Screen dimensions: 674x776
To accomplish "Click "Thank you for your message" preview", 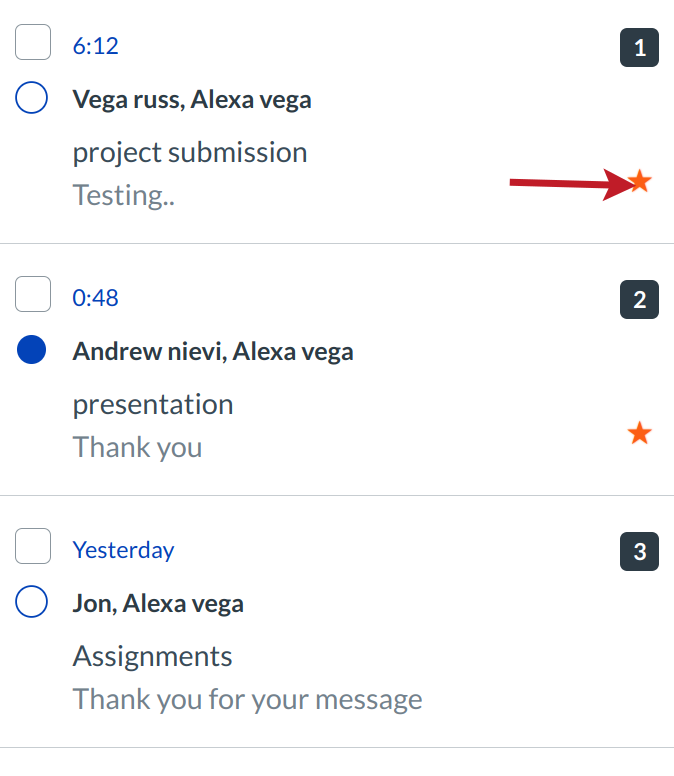I will pyautogui.click(x=247, y=699).
